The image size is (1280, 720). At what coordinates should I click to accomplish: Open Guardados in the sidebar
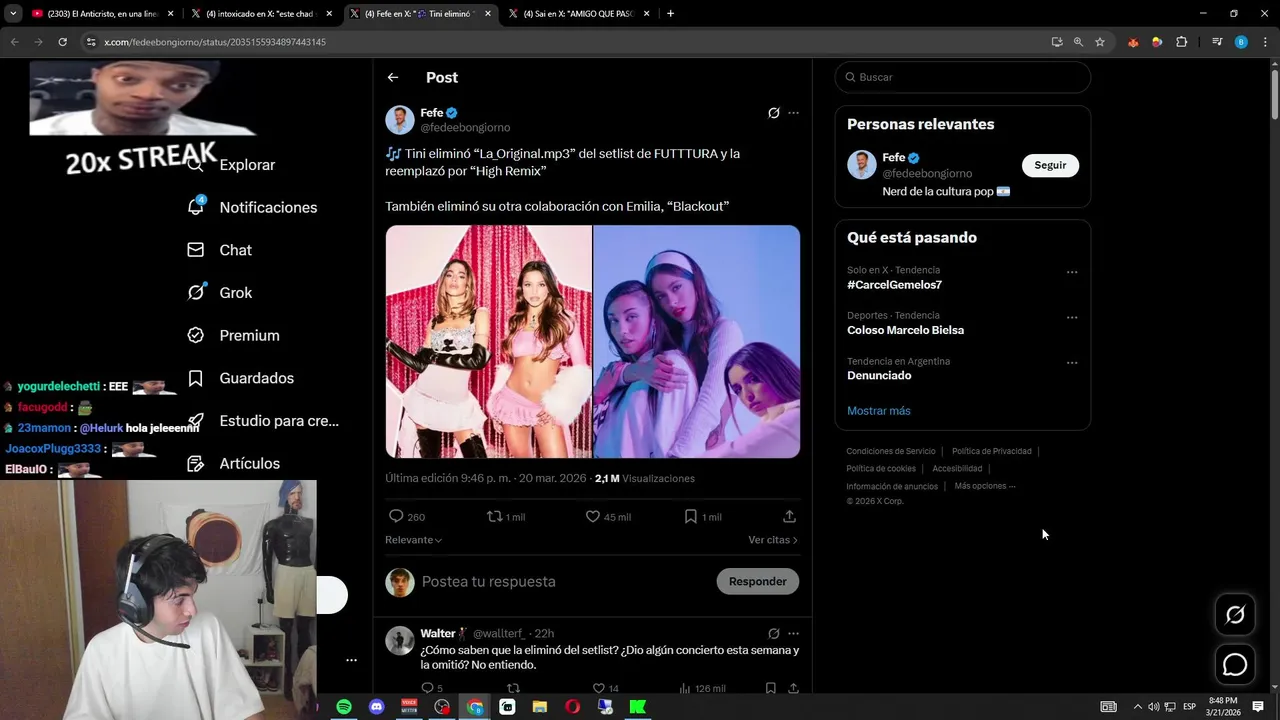240,378
